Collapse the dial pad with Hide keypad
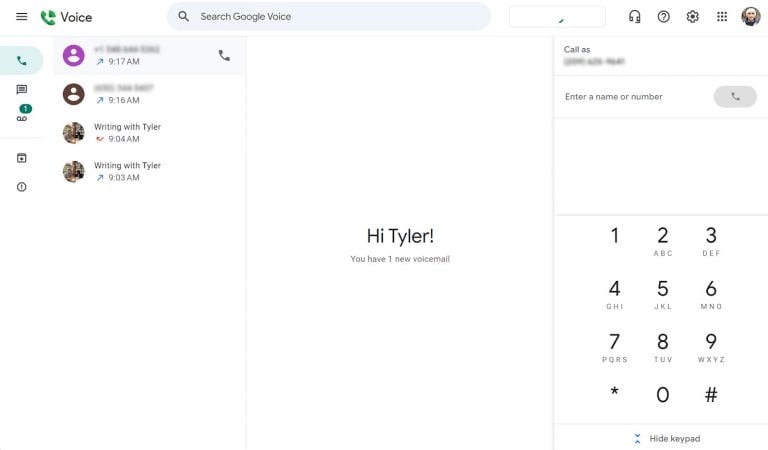This screenshot has width=768, height=450. click(666, 439)
